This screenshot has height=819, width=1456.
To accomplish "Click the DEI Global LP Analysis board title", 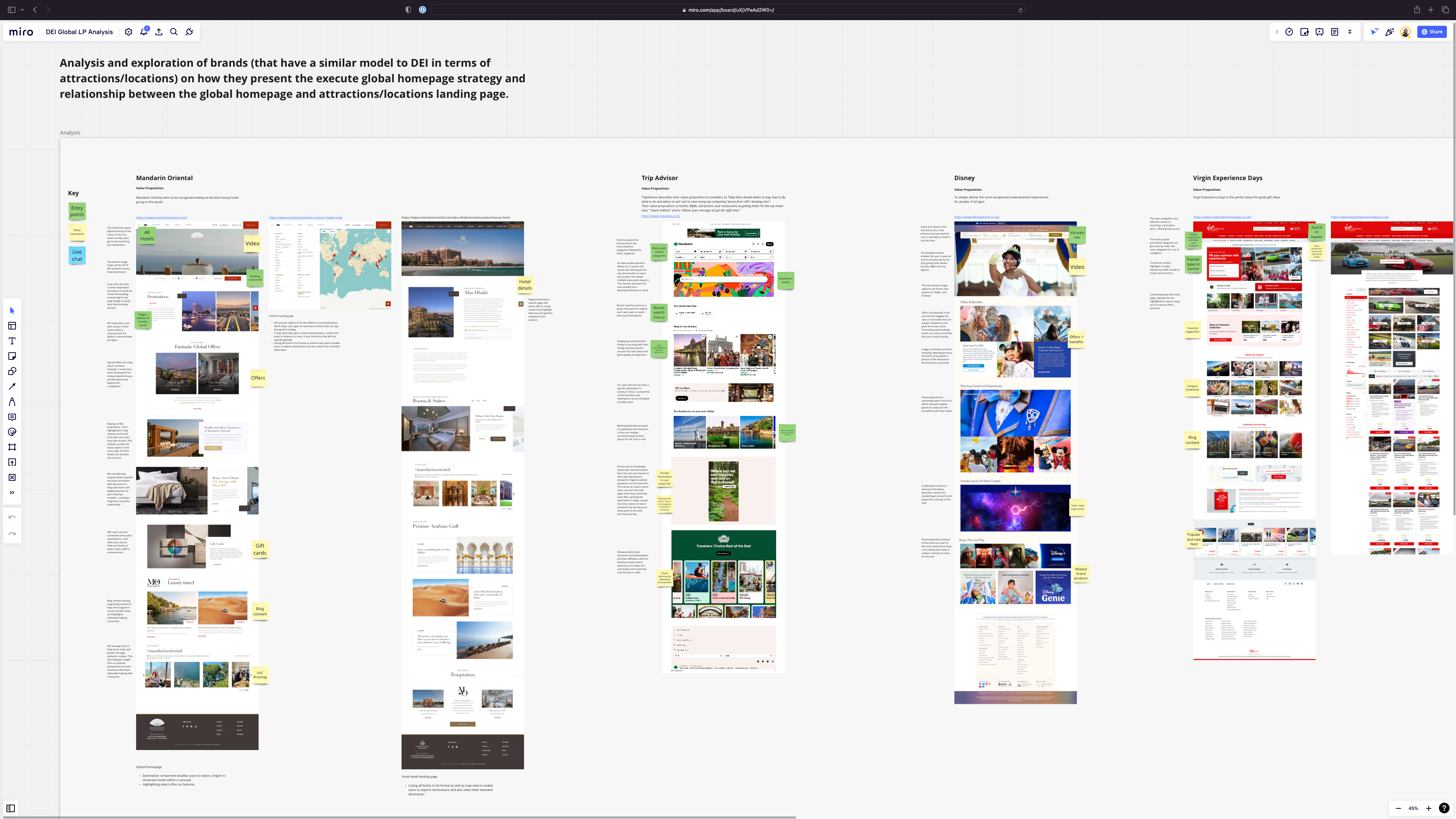I will [x=79, y=32].
